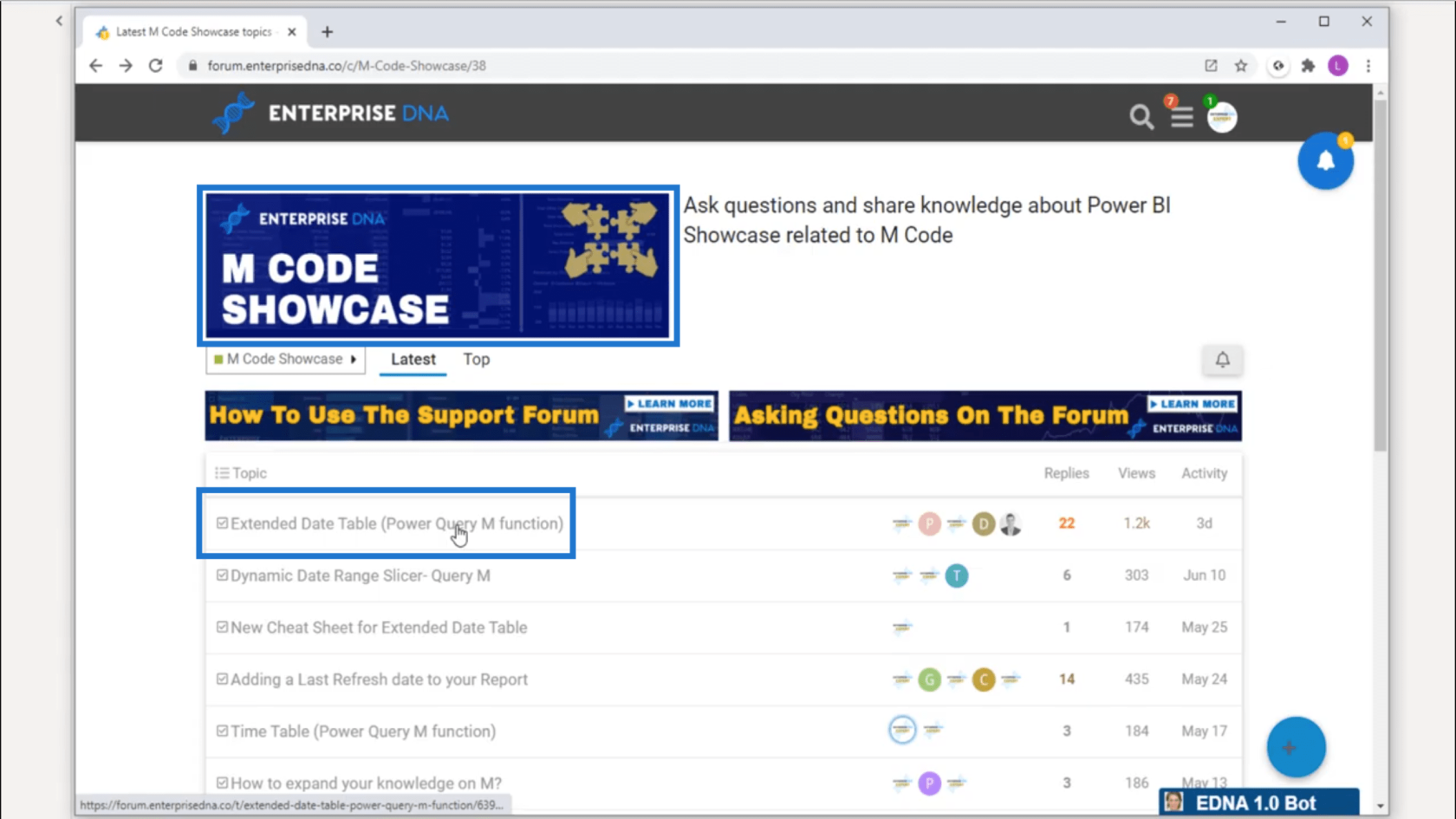Open user D avatar in Extended Date Table row
Viewport: 1456px width, 819px height.
tap(983, 523)
